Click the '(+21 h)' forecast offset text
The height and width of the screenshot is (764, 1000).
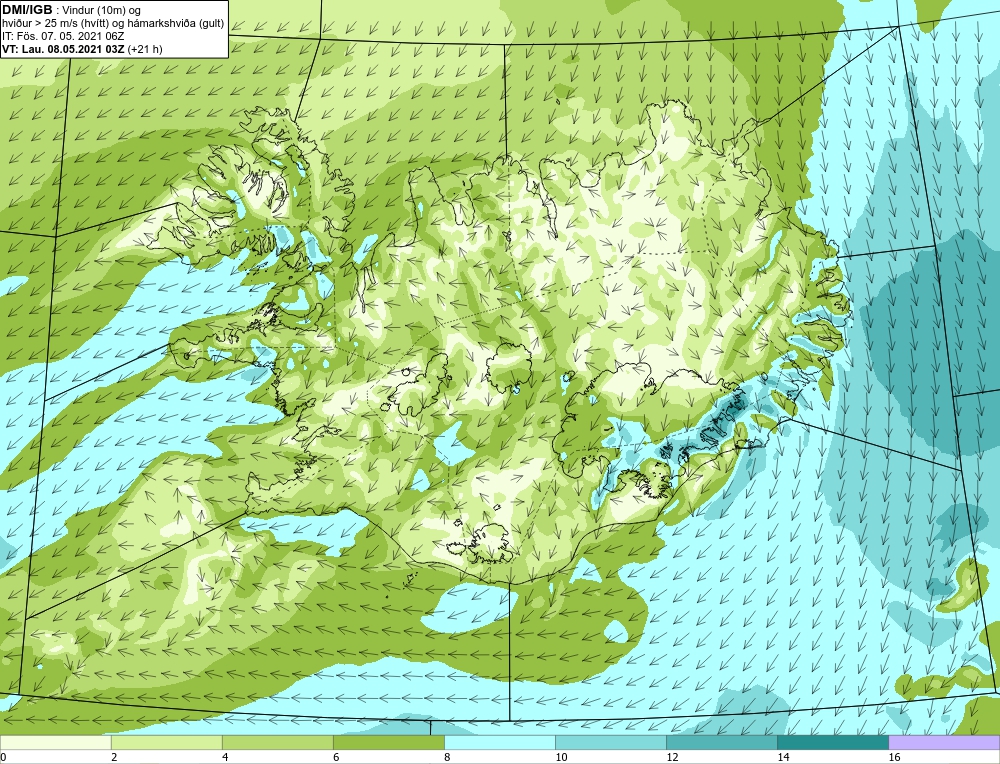[x=145, y=49]
